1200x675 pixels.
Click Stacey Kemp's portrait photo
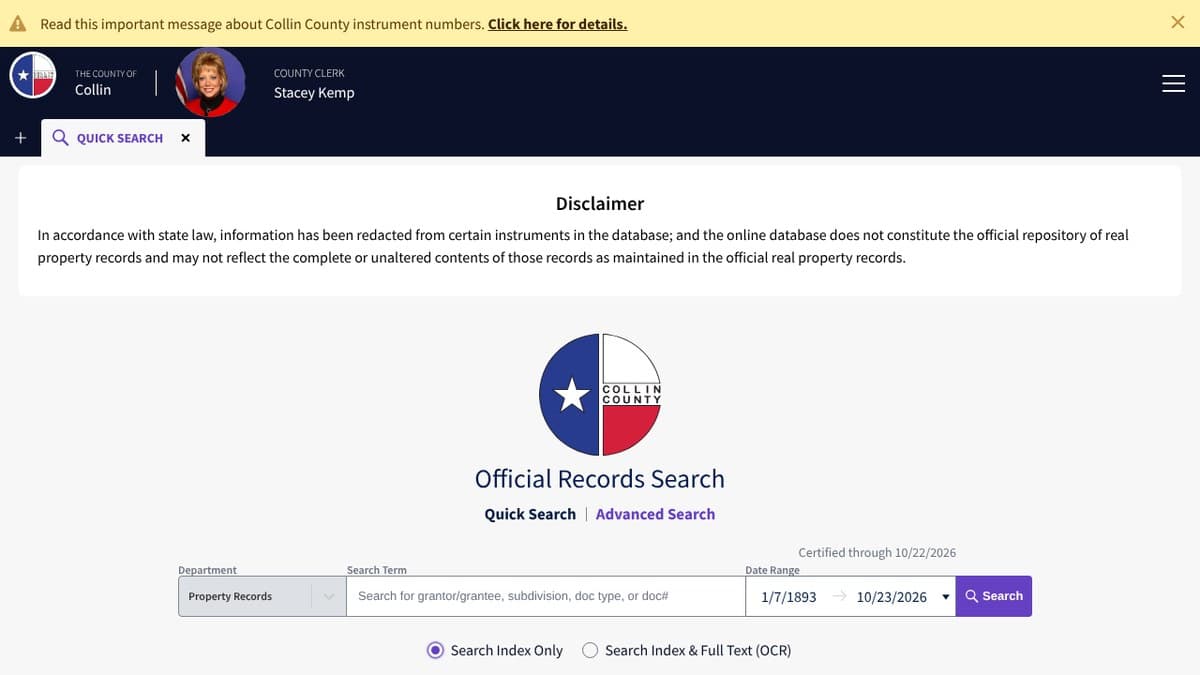click(x=210, y=82)
